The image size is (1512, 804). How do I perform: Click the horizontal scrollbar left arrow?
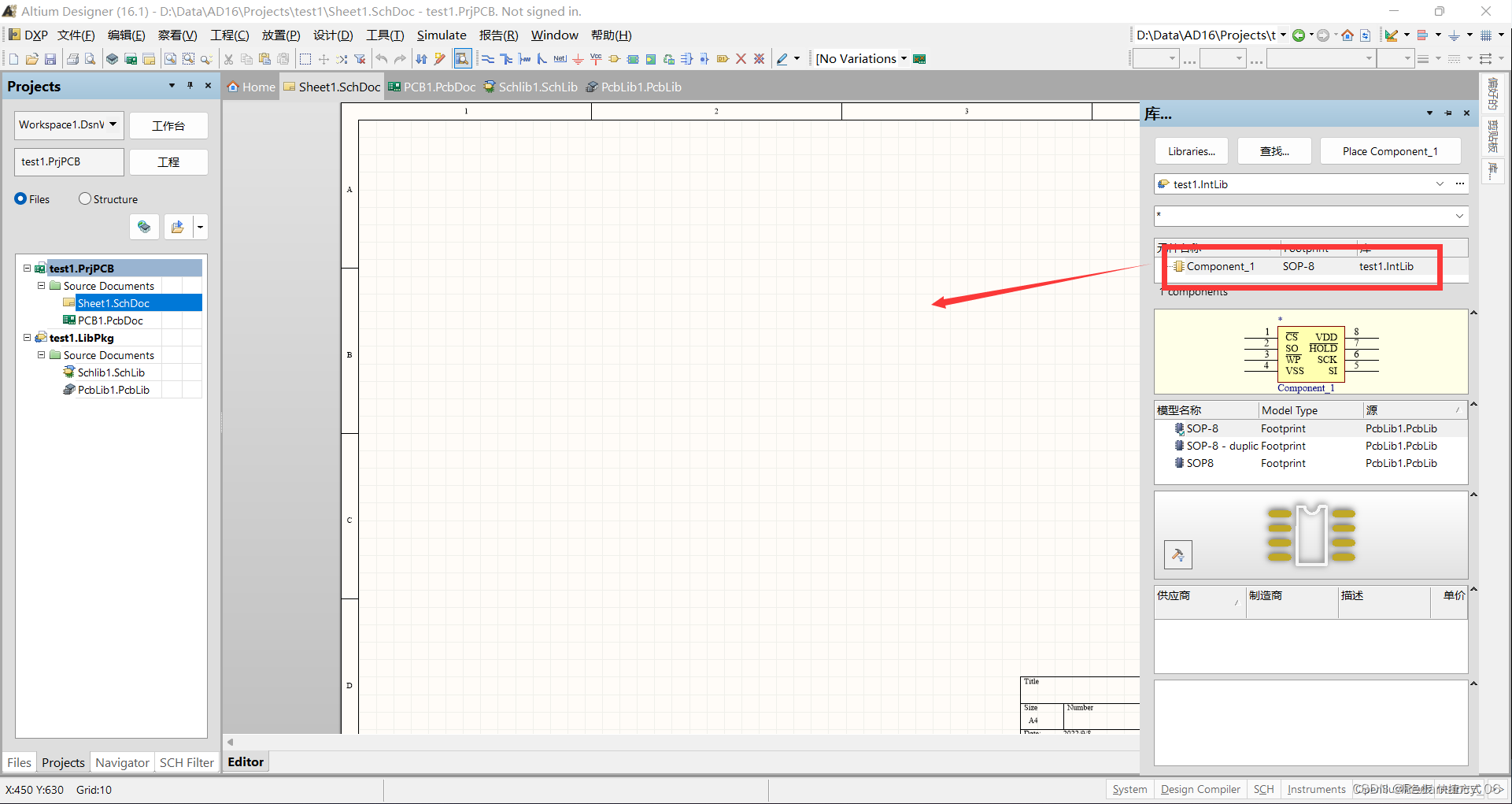pyautogui.click(x=231, y=742)
